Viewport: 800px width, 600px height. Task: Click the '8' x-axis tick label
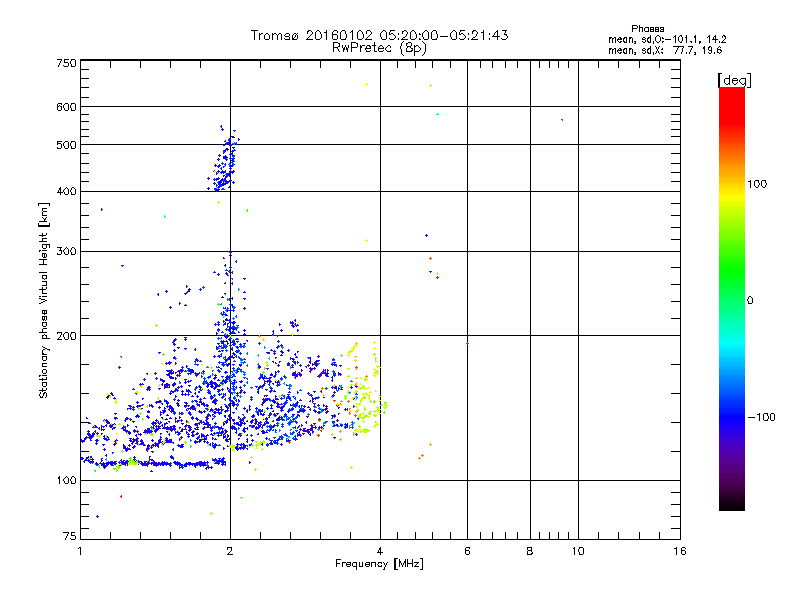pyautogui.click(x=530, y=551)
